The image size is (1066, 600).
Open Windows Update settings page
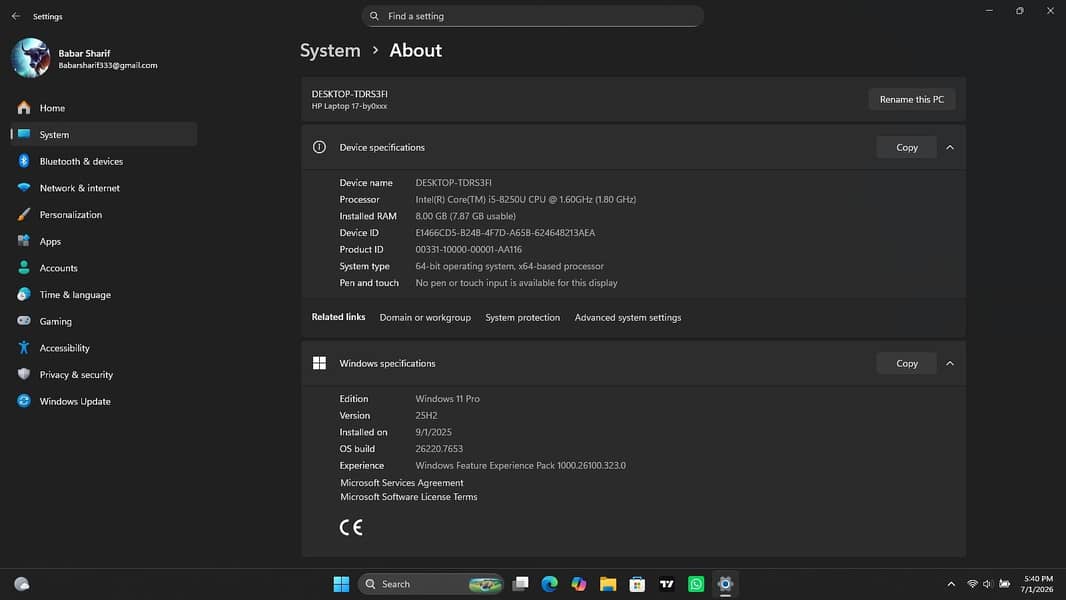click(104, 401)
